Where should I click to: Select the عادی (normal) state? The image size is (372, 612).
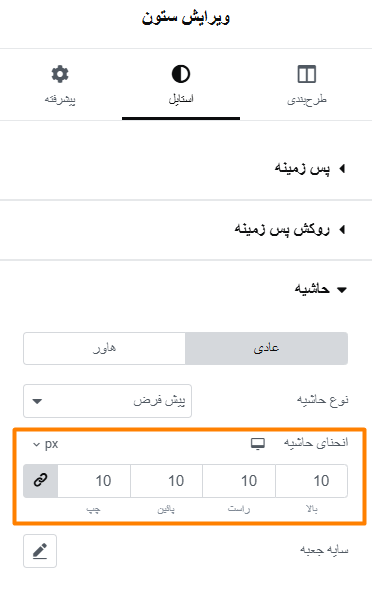click(x=266, y=349)
